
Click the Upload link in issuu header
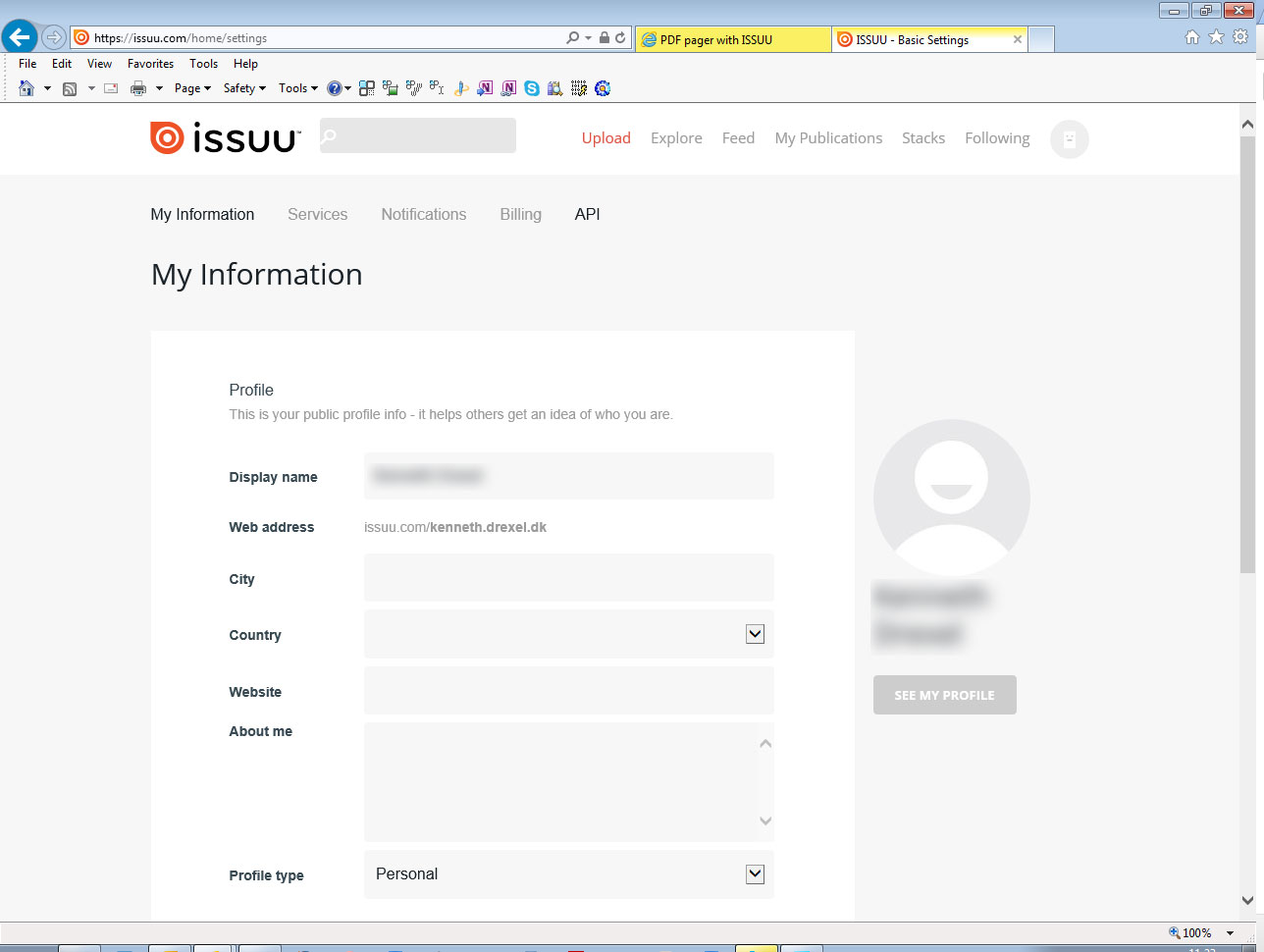pos(606,138)
